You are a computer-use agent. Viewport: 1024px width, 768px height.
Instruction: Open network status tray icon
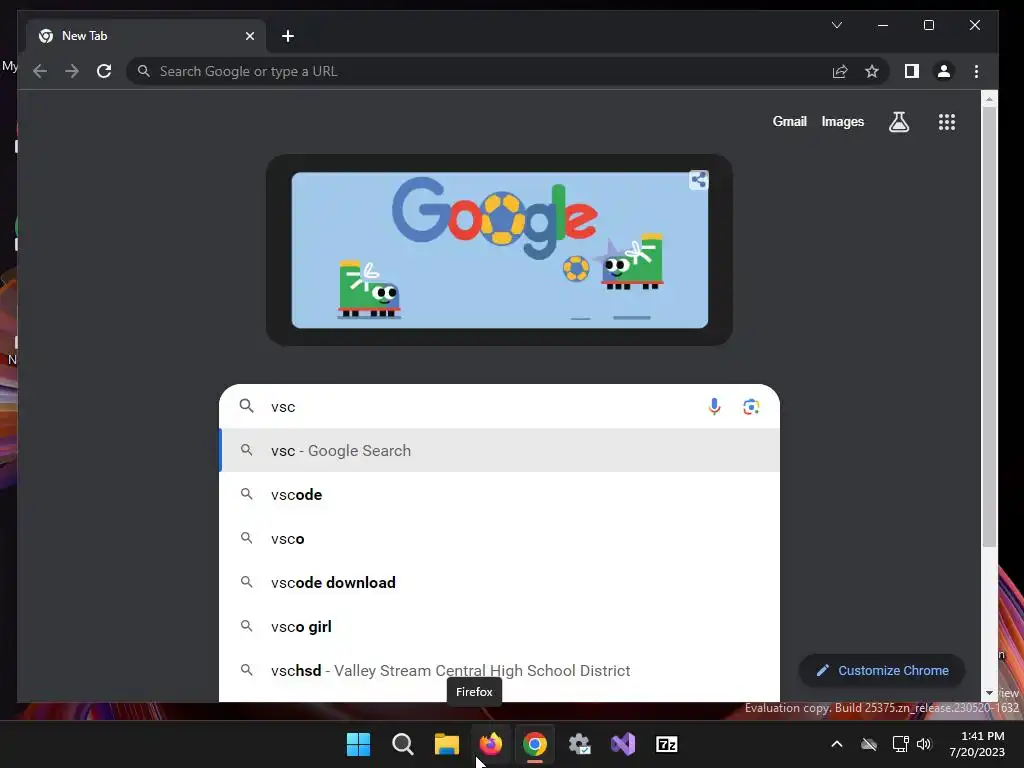[900, 744]
